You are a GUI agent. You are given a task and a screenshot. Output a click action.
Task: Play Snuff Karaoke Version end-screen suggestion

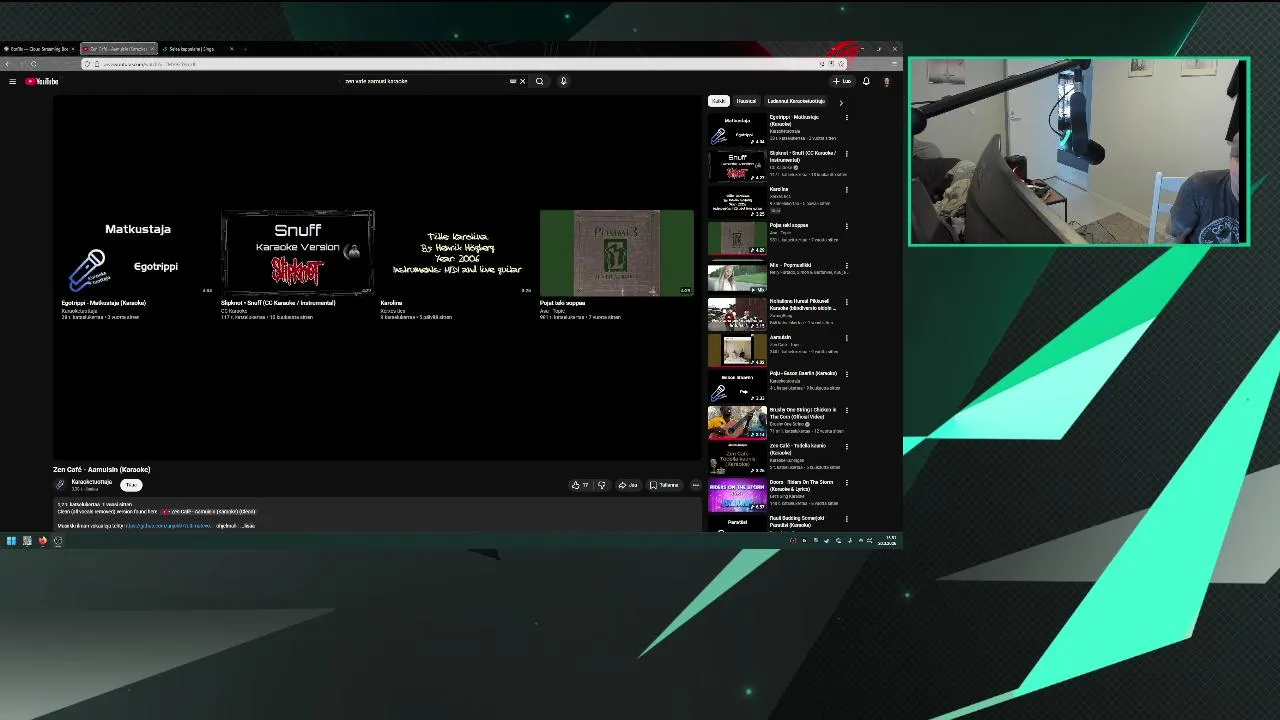pyautogui.click(x=297, y=253)
